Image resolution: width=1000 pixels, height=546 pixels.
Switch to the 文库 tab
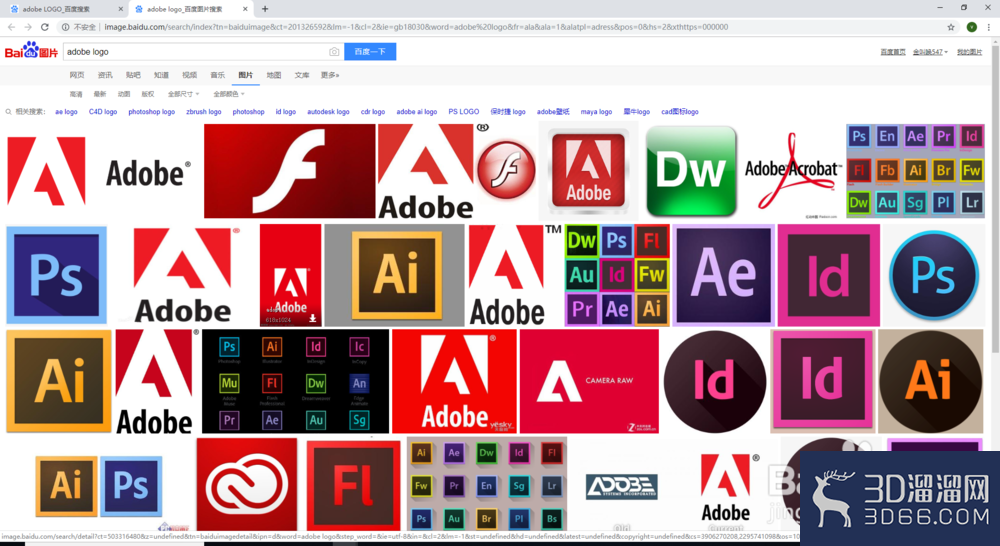302,75
